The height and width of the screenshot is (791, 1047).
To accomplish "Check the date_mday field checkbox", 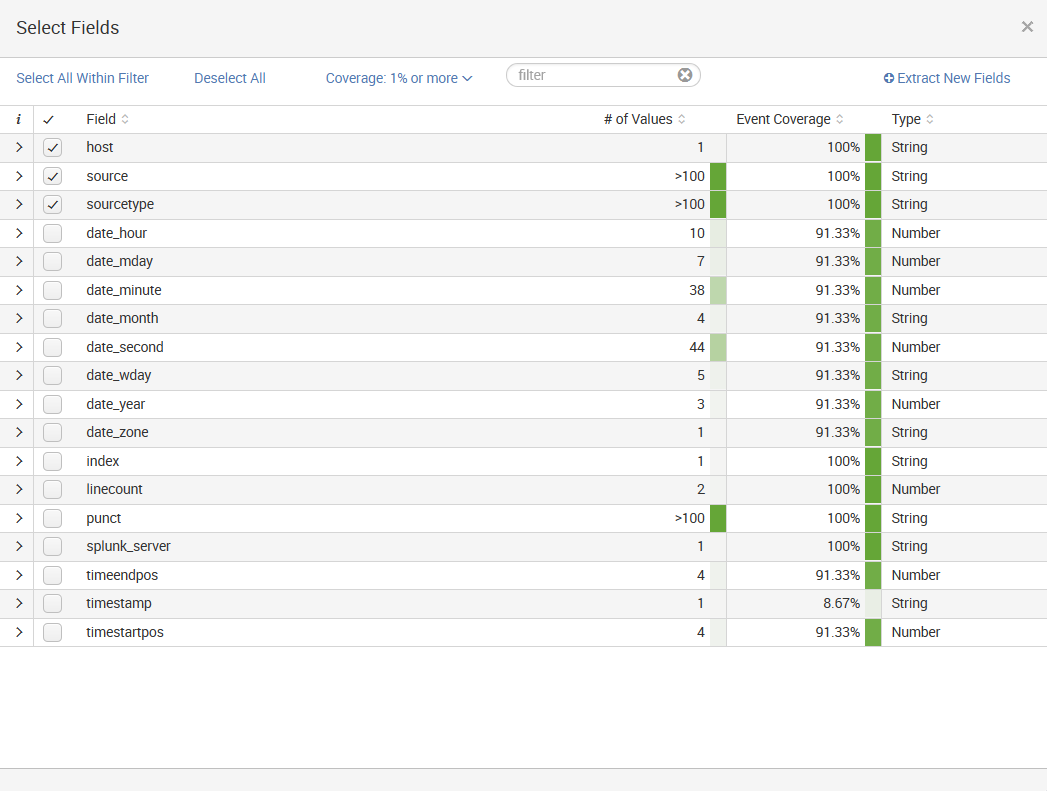I will tap(52, 261).
